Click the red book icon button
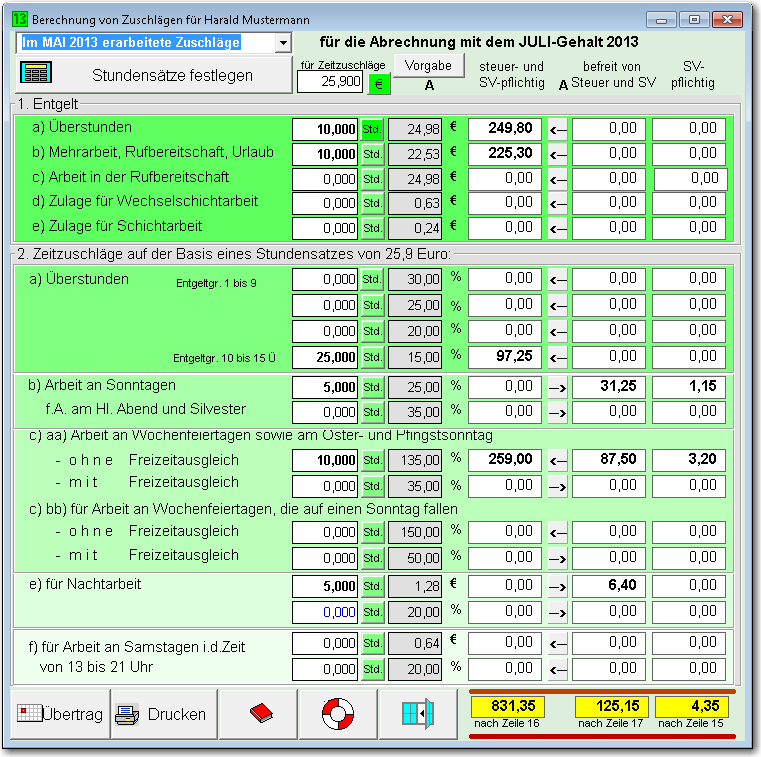This screenshot has width=761, height=757. click(259, 714)
